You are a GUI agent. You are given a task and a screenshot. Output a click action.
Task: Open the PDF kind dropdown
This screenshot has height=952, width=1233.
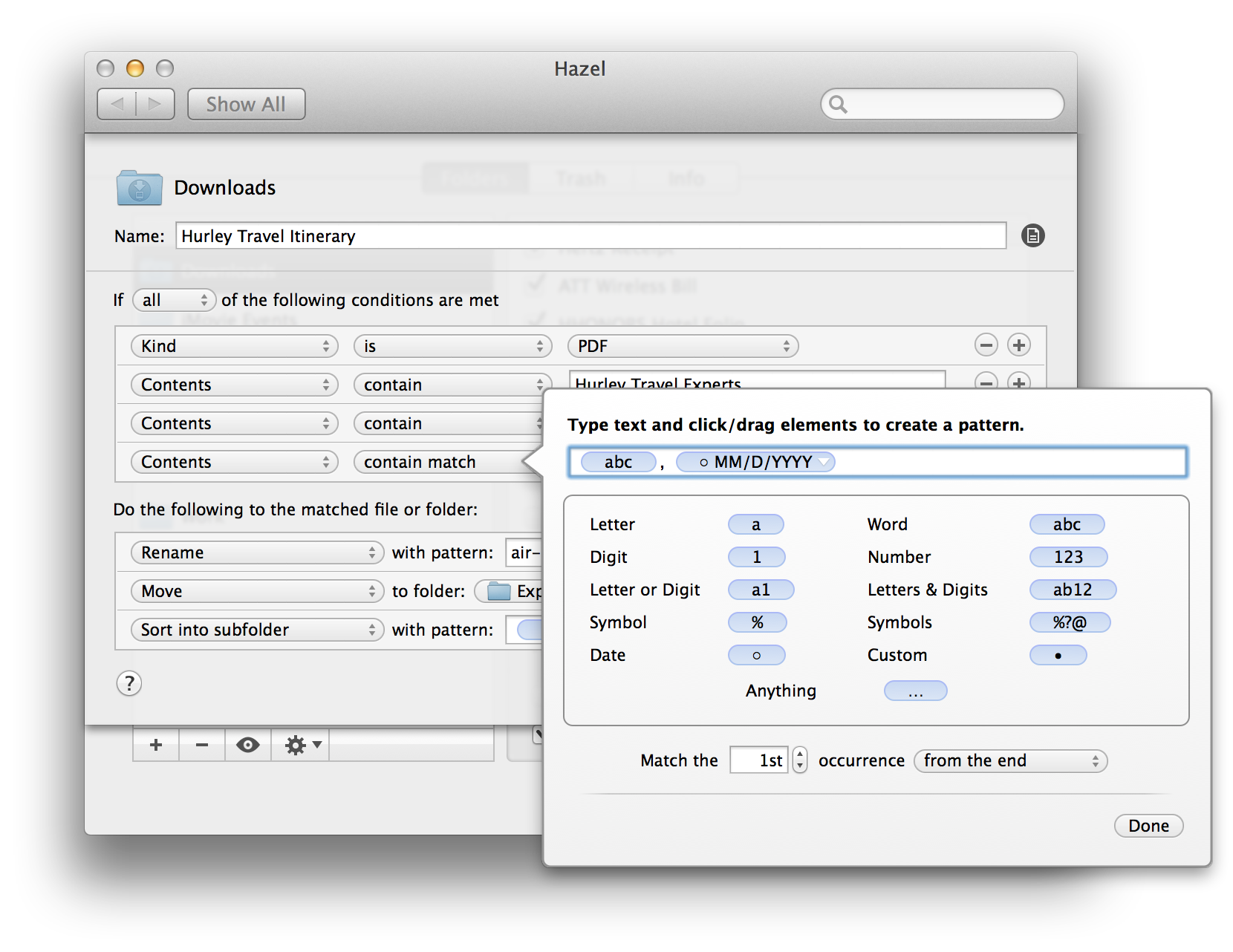click(683, 346)
